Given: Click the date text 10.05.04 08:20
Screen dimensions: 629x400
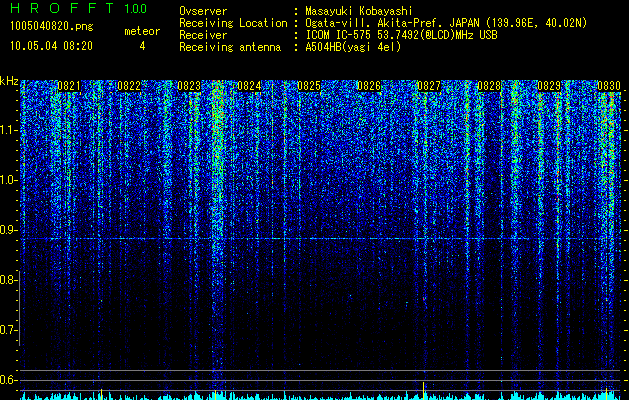Looking at the screenshot, I should [51, 46].
